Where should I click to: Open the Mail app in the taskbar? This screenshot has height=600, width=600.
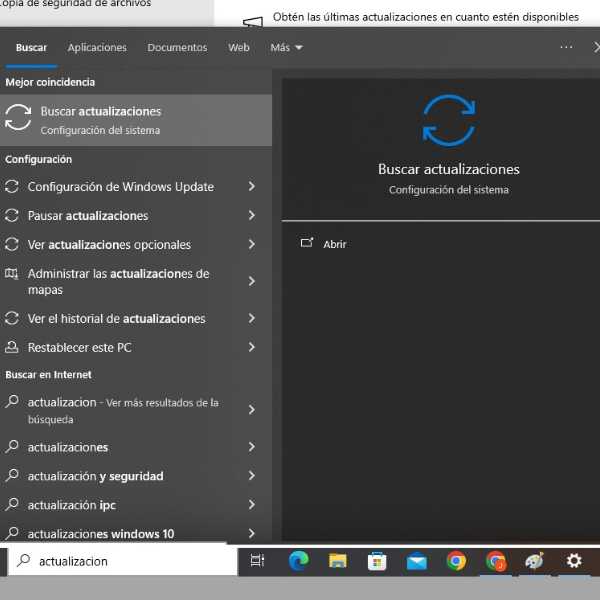tap(416, 561)
